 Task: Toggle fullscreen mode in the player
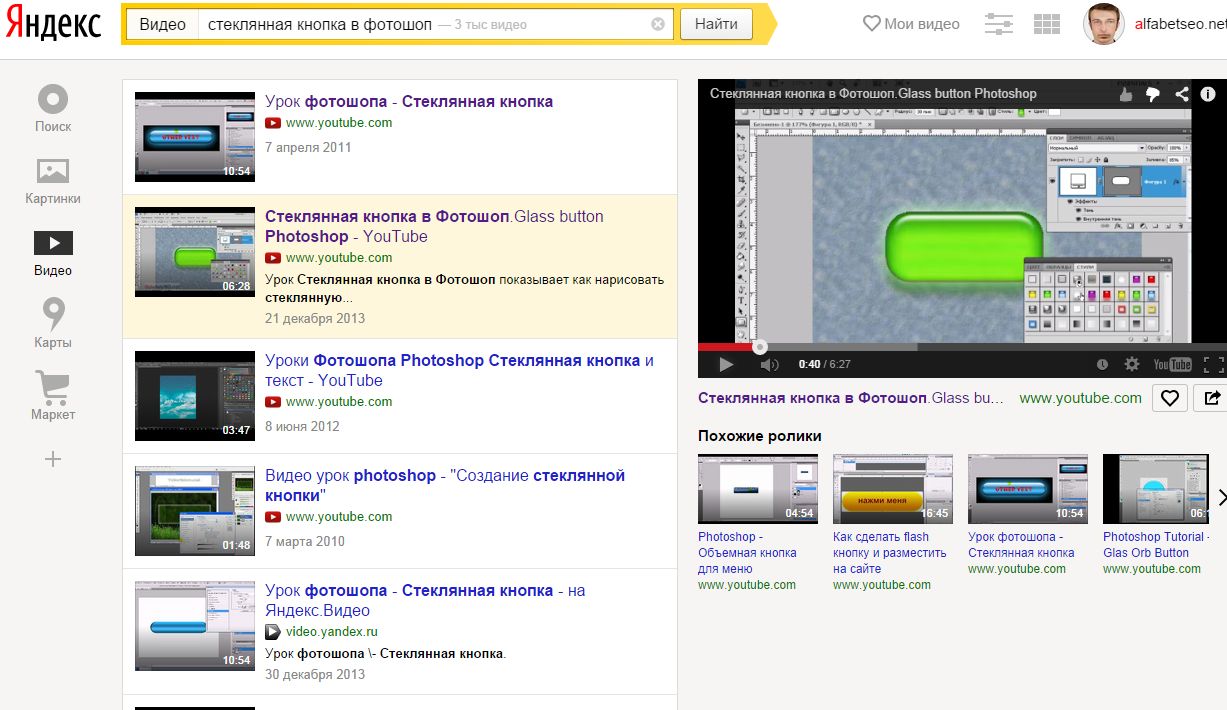point(1212,365)
